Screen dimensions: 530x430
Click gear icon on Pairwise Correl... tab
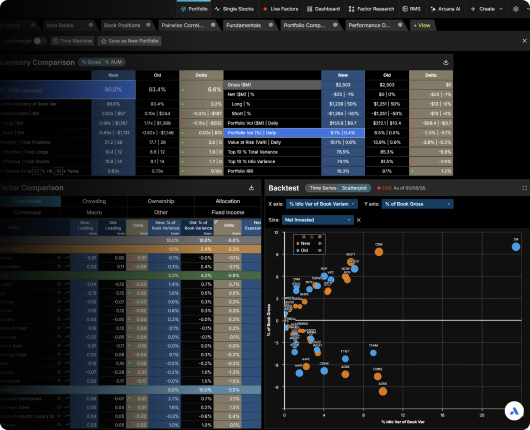[x=213, y=25]
